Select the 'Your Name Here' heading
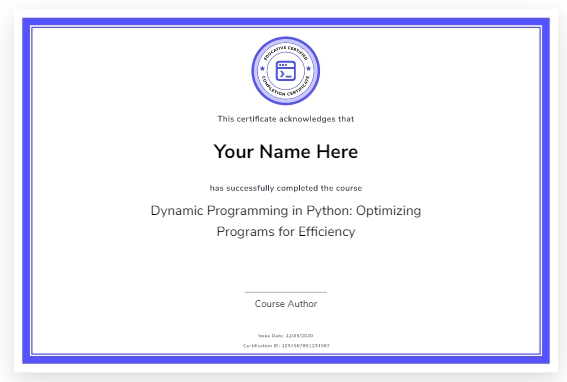Image resolution: width=567 pixels, height=382 pixels. point(286,152)
